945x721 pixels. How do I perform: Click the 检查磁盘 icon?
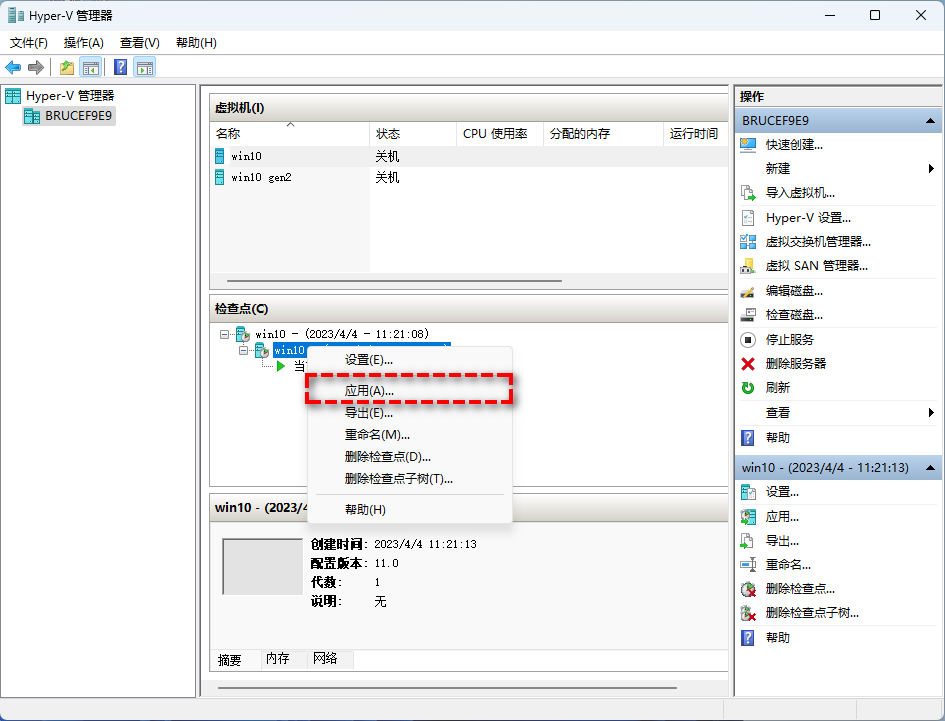point(748,315)
